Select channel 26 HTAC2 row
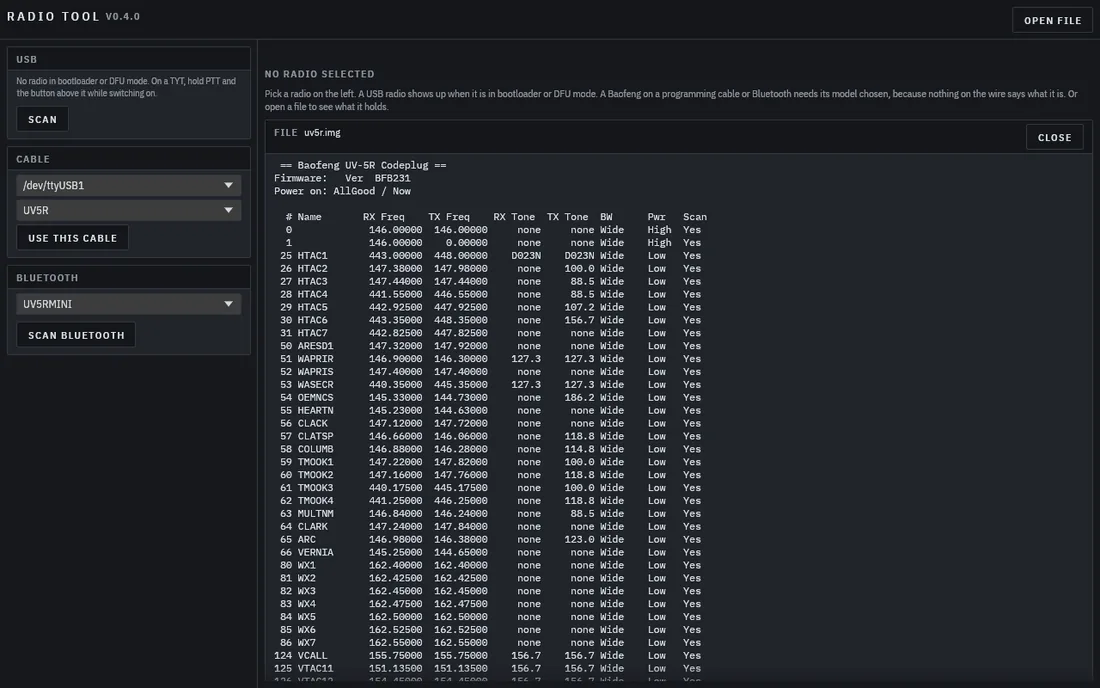Viewport: 1100px width, 688px height. [490, 269]
